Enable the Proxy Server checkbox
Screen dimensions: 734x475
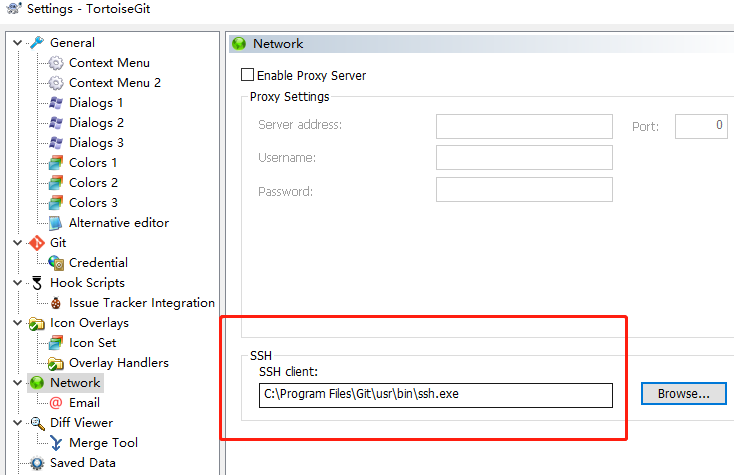(x=247, y=75)
